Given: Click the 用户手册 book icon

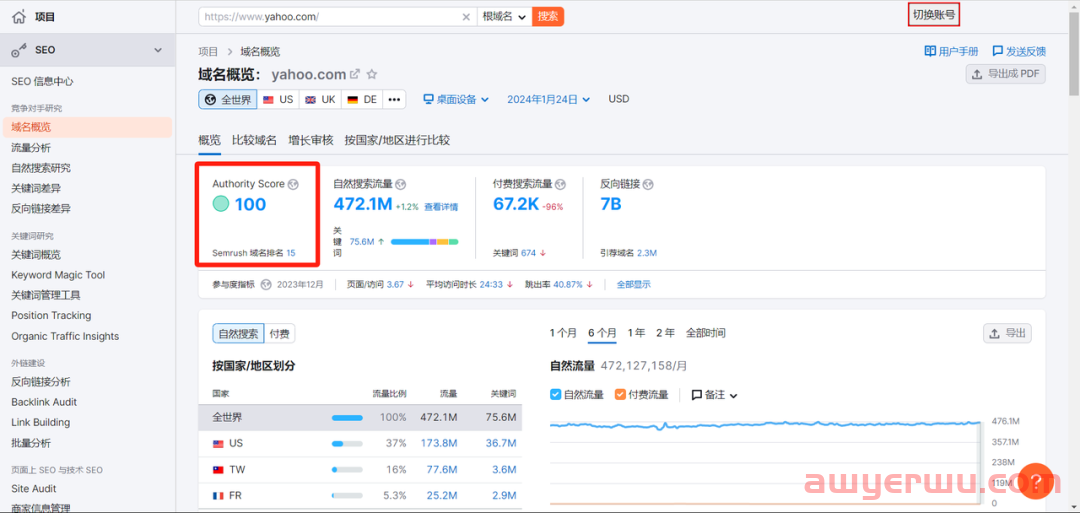Looking at the screenshot, I should (x=930, y=51).
